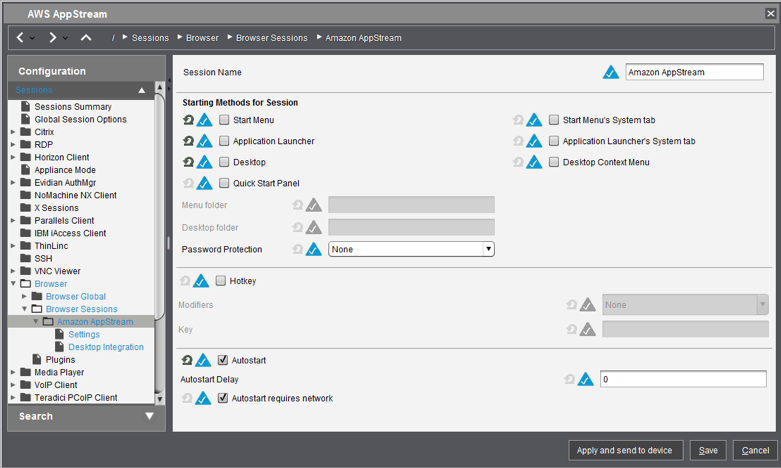Click the blue triangle icon next to Session Name
781x468 pixels.
tap(611, 72)
